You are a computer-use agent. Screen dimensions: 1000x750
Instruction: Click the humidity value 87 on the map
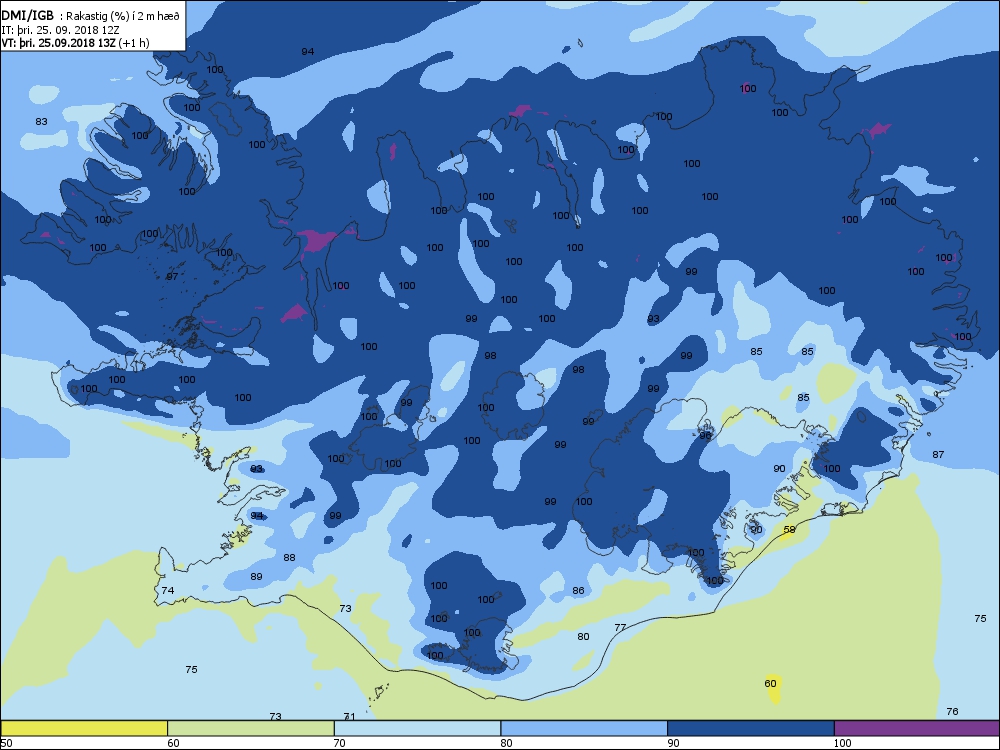[x=938, y=455]
